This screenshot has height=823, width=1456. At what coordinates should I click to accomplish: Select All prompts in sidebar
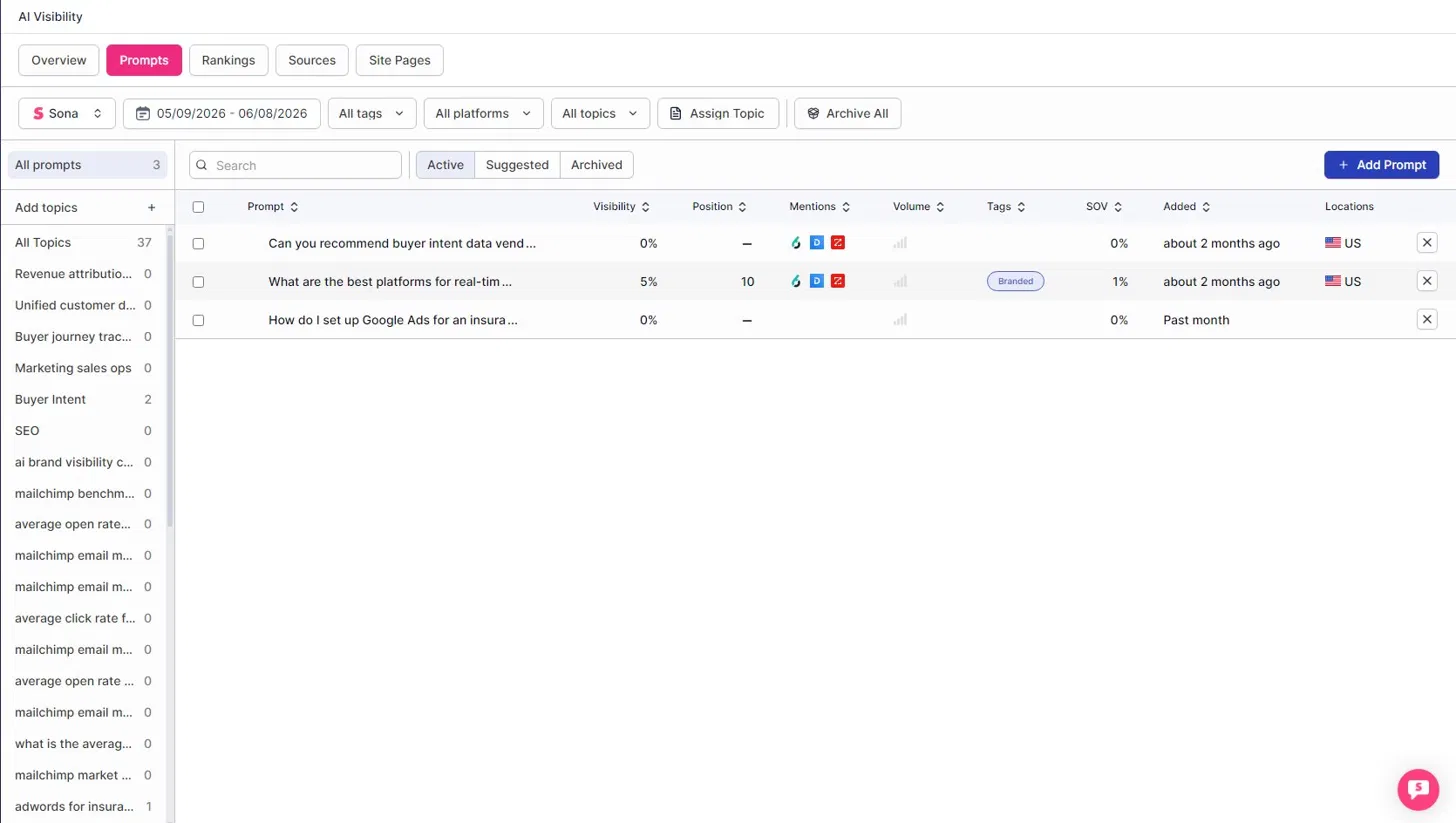(x=87, y=165)
